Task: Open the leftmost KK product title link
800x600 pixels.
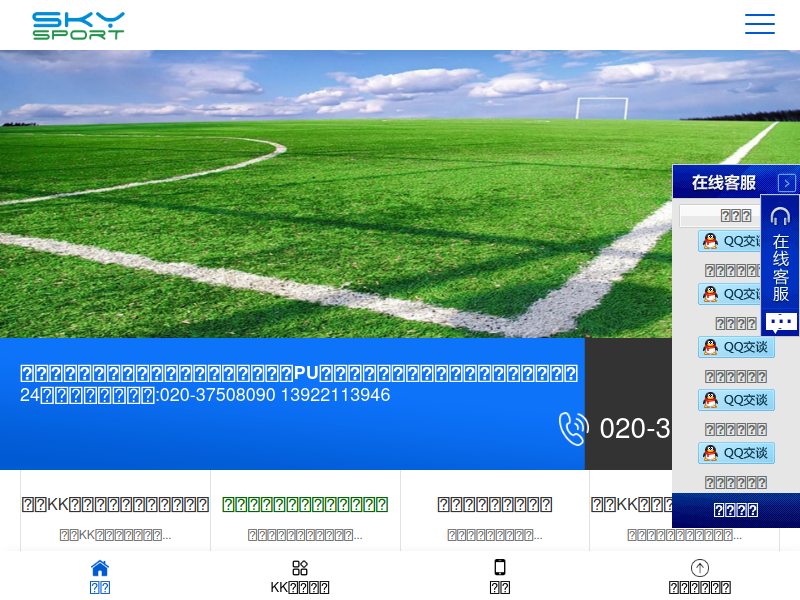Action: point(115,505)
